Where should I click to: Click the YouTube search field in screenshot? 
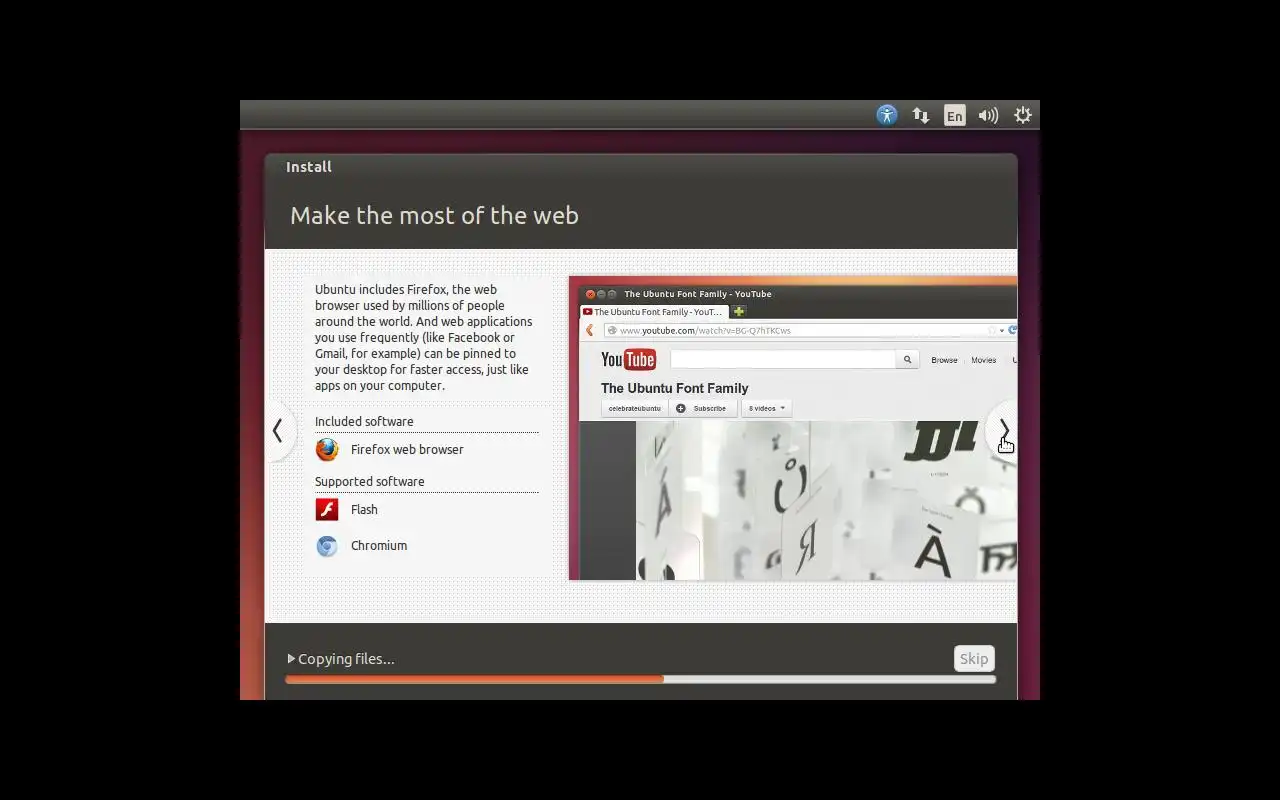click(783, 360)
